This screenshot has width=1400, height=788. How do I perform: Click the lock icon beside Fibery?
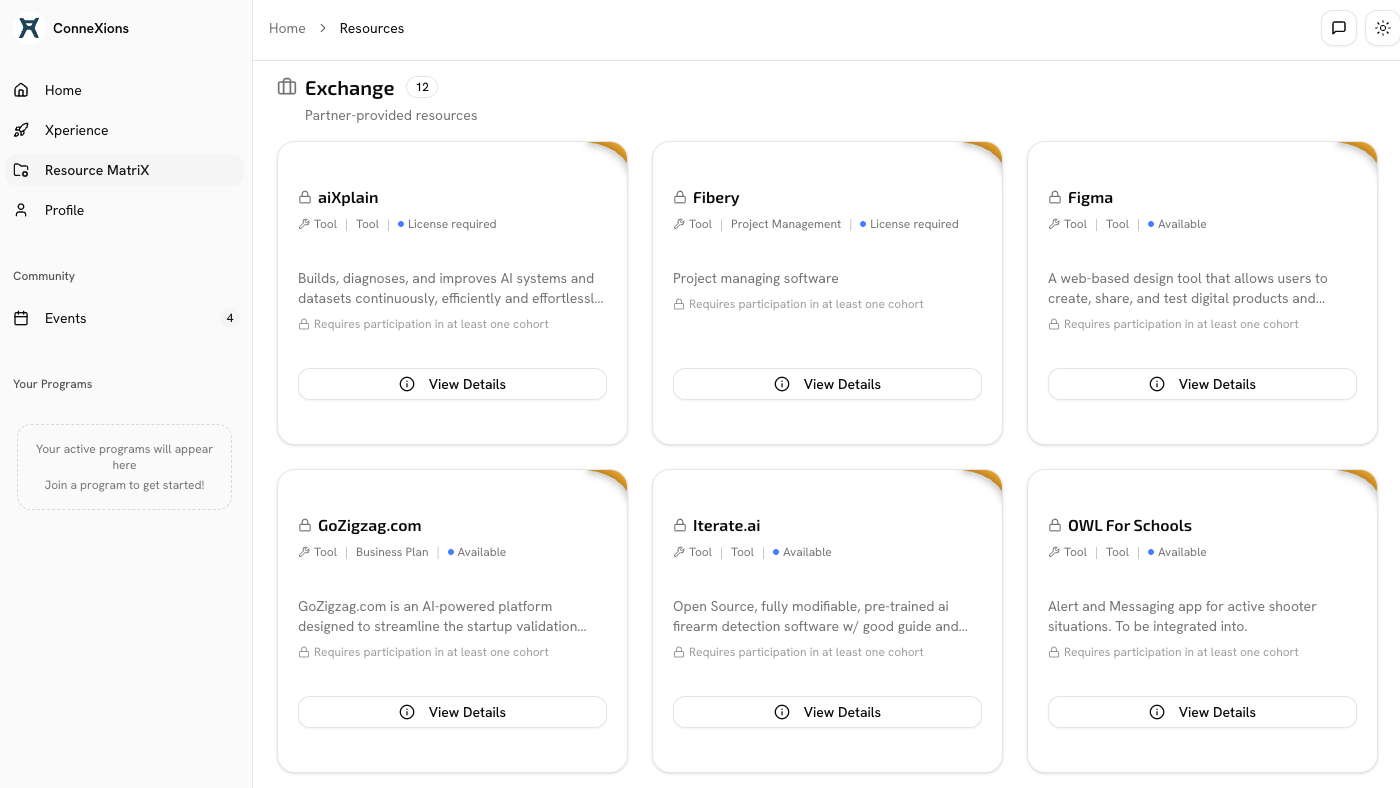(680, 198)
